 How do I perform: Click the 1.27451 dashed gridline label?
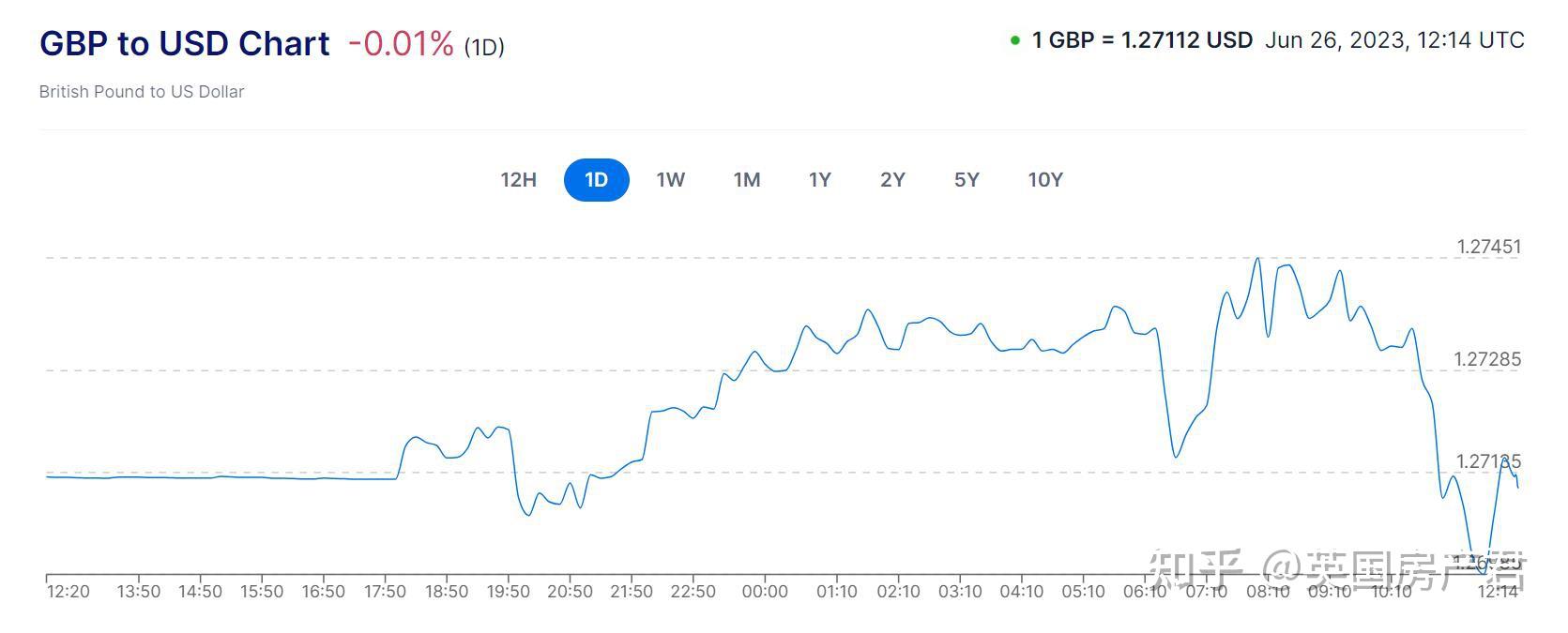[1488, 247]
